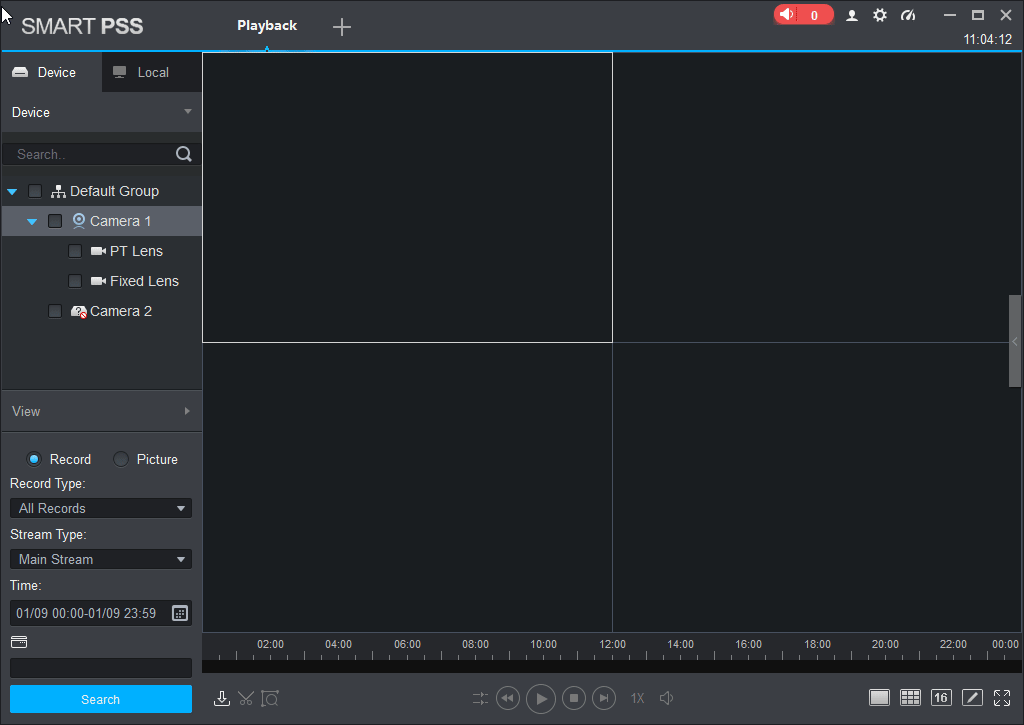This screenshot has height=725, width=1024.
Task: Check the Camera 1 checkbox
Action: [55, 221]
